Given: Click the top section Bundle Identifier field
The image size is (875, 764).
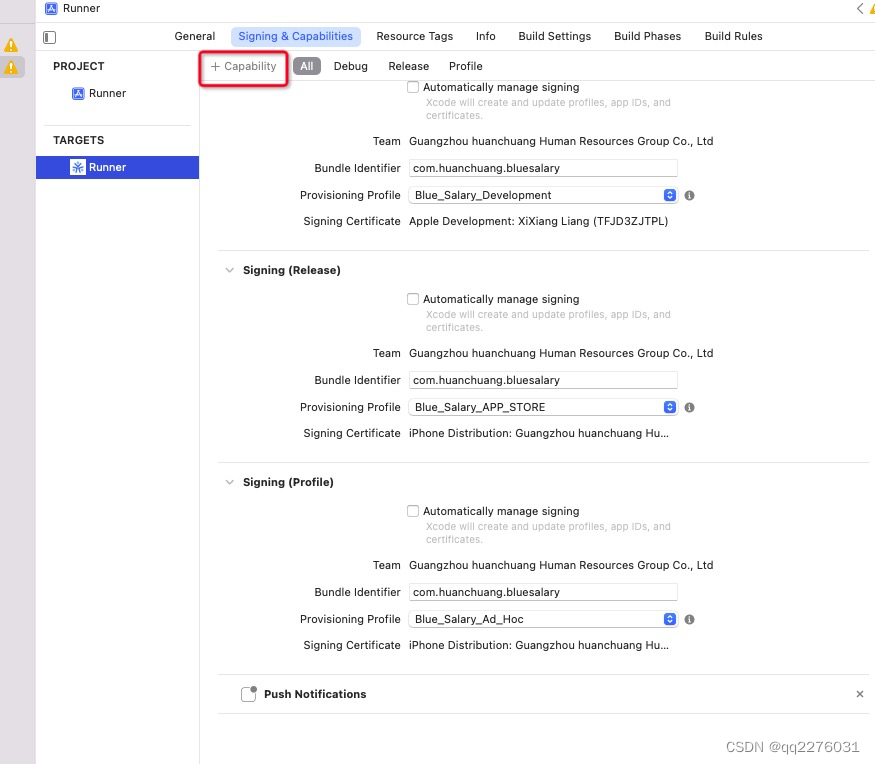Looking at the screenshot, I should [x=543, y=168].
